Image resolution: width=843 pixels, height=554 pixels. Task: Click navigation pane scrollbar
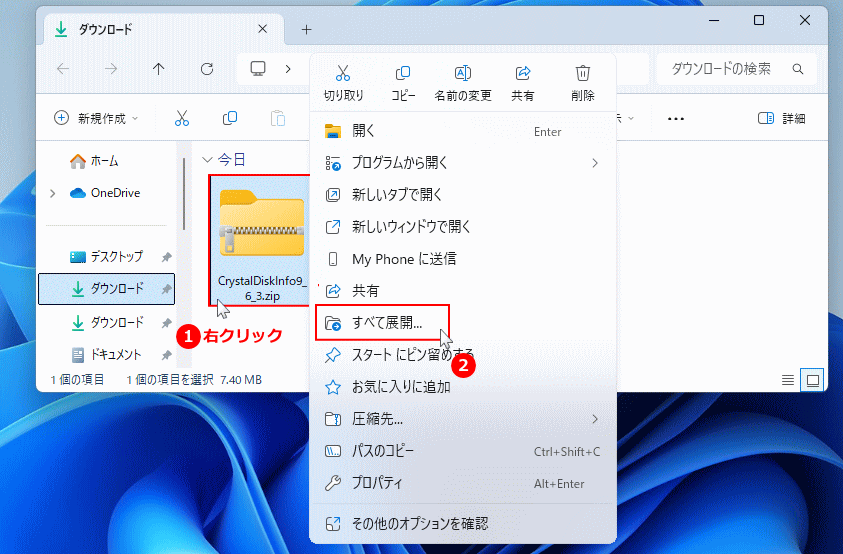pyautogui.click(x=184, y=194)
